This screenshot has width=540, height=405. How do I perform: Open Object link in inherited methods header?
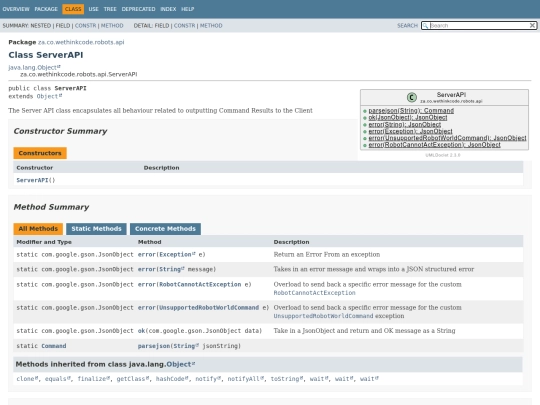(x=180, y=364)
